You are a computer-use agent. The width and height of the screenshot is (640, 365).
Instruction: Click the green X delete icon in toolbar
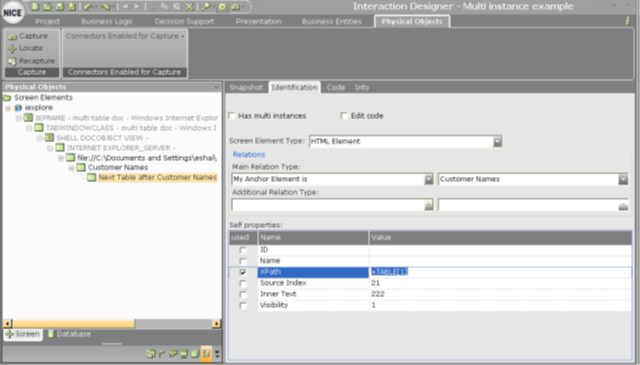pos(189,7)
